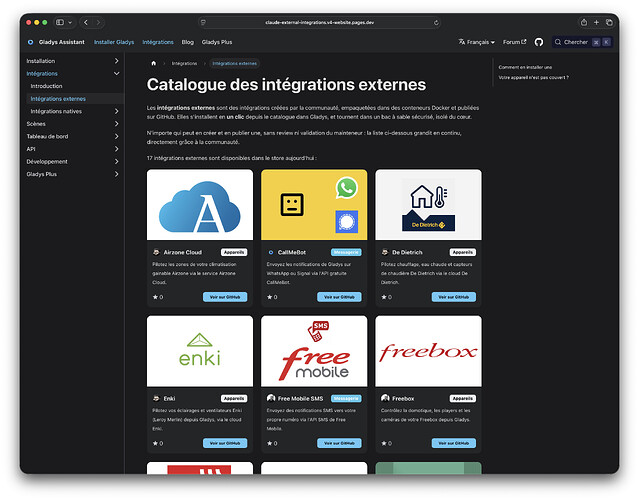Open the freebox logo thumbnail

pos(428,351)
